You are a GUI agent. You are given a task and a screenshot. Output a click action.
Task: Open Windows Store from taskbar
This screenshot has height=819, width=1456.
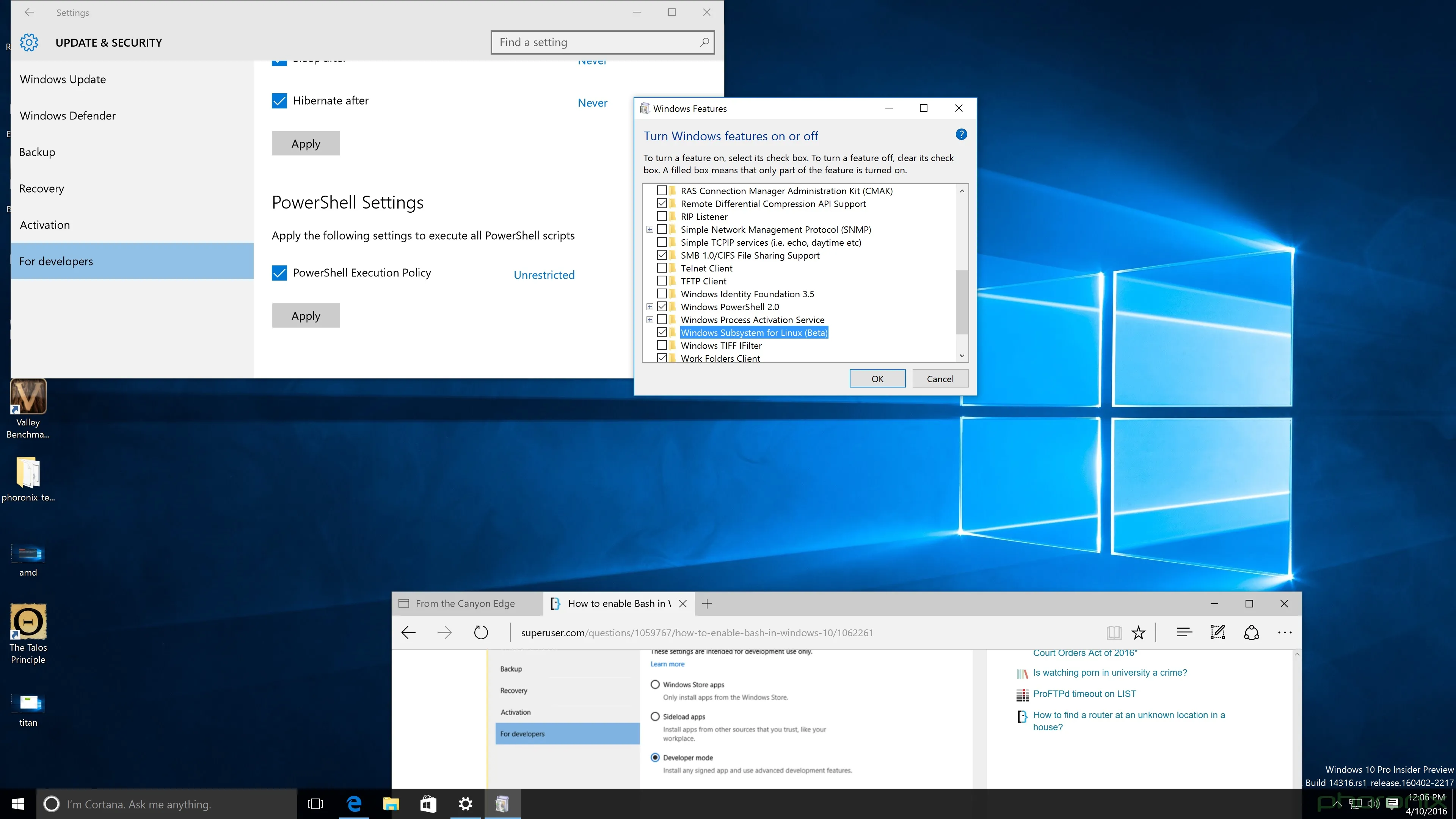click(428, 804)
